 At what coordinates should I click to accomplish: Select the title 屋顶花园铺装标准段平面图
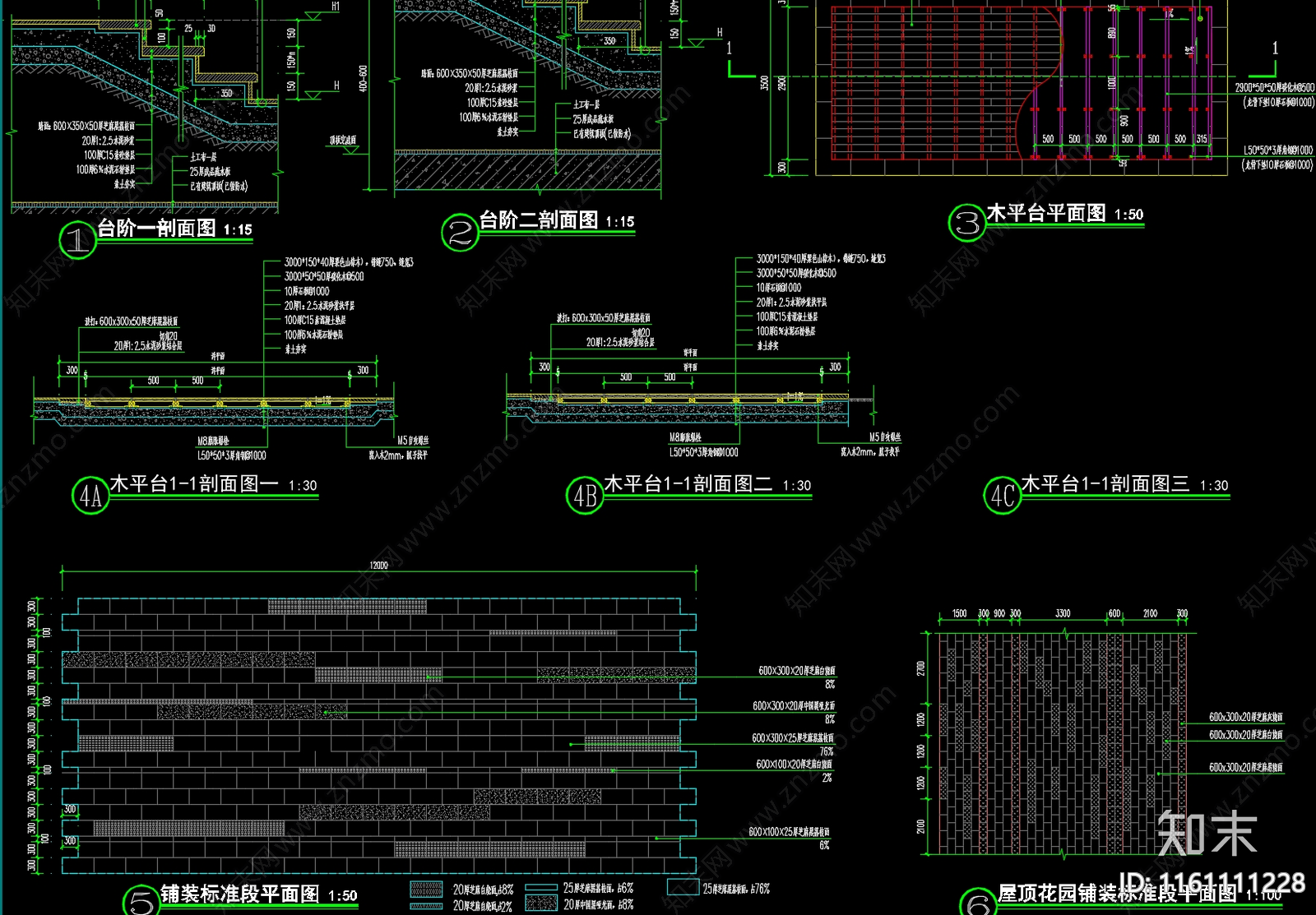1117,894
